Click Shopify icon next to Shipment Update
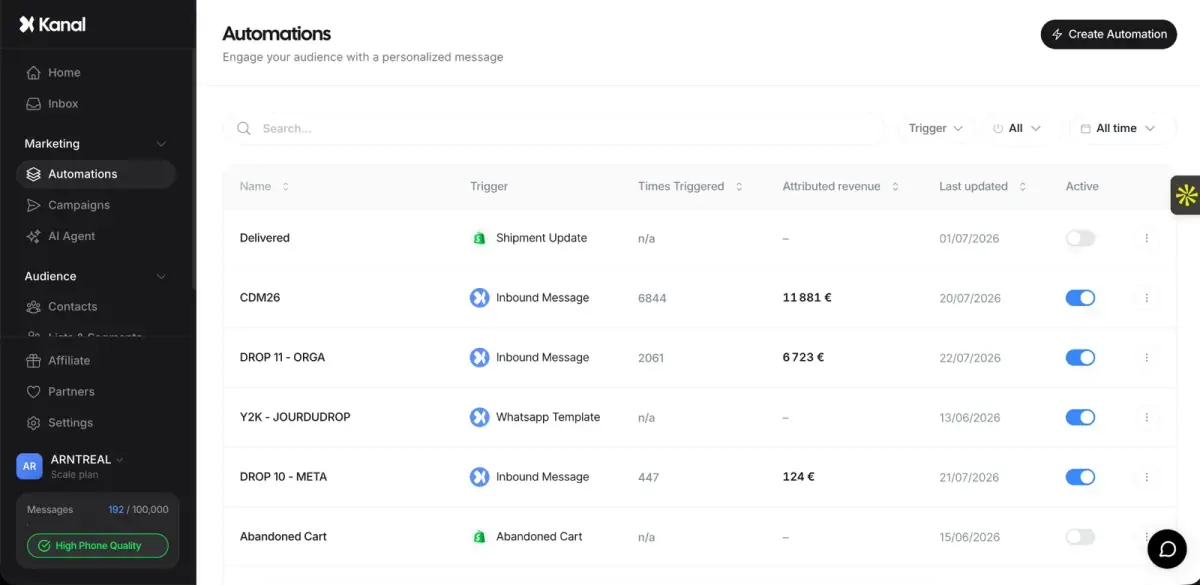The image size is (1200, 585). pos(479,238)
